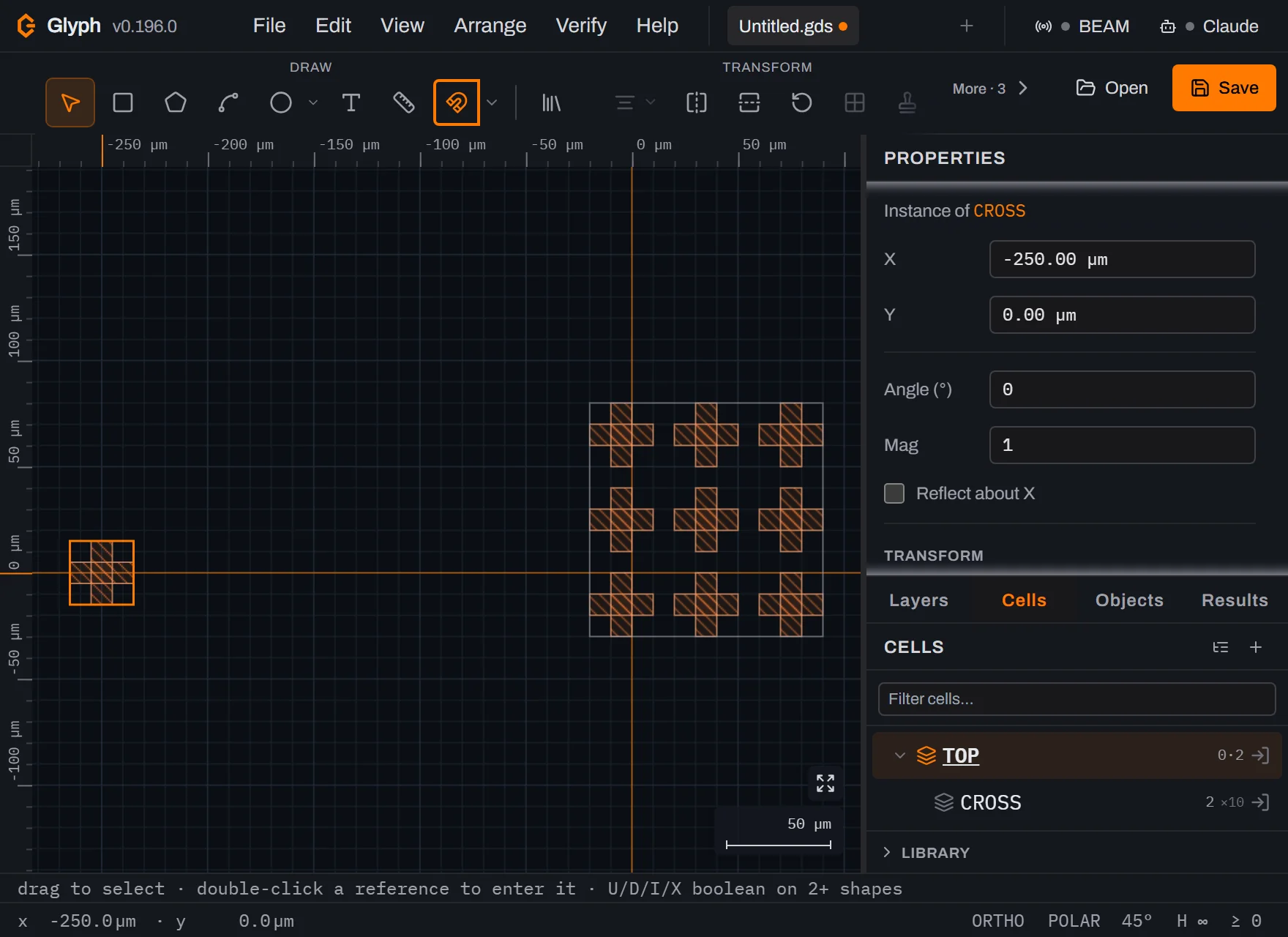
Task: Add a new cell with plus icon
Action: [1256, 647]
